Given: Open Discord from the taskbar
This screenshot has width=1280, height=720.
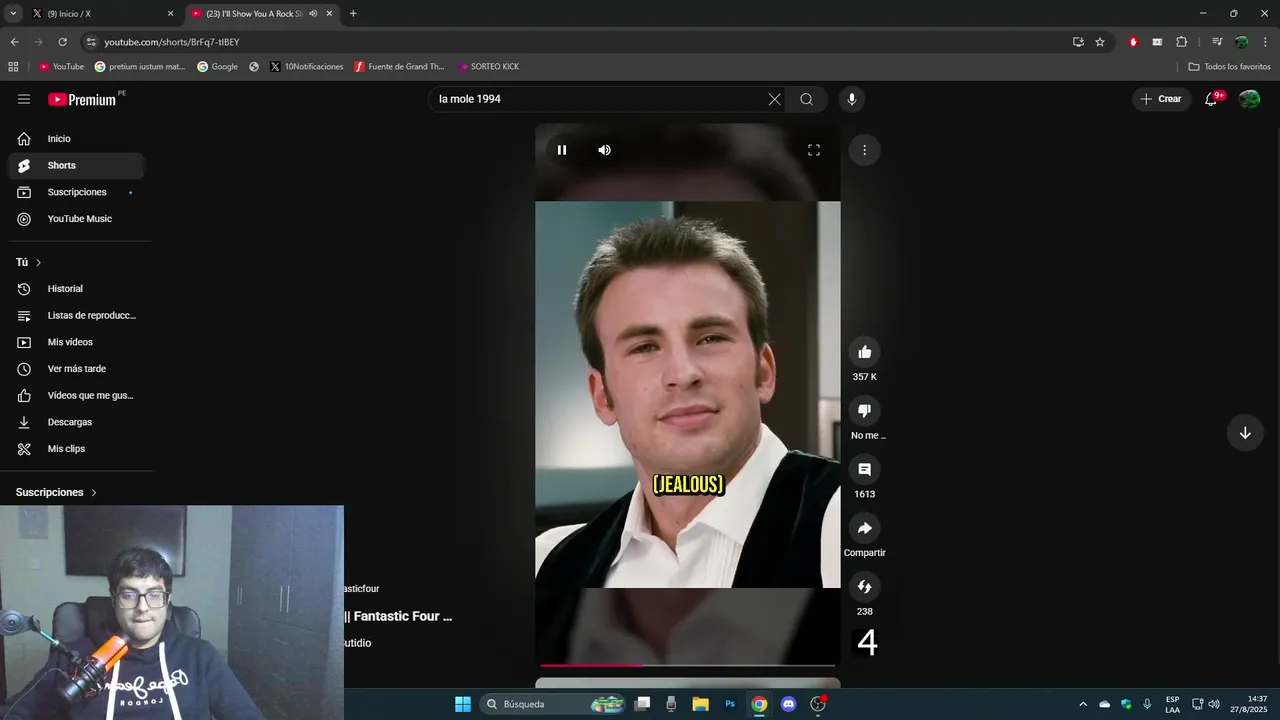Looking at the screenshot, I should pyautogui.click(x=788, y=704).
